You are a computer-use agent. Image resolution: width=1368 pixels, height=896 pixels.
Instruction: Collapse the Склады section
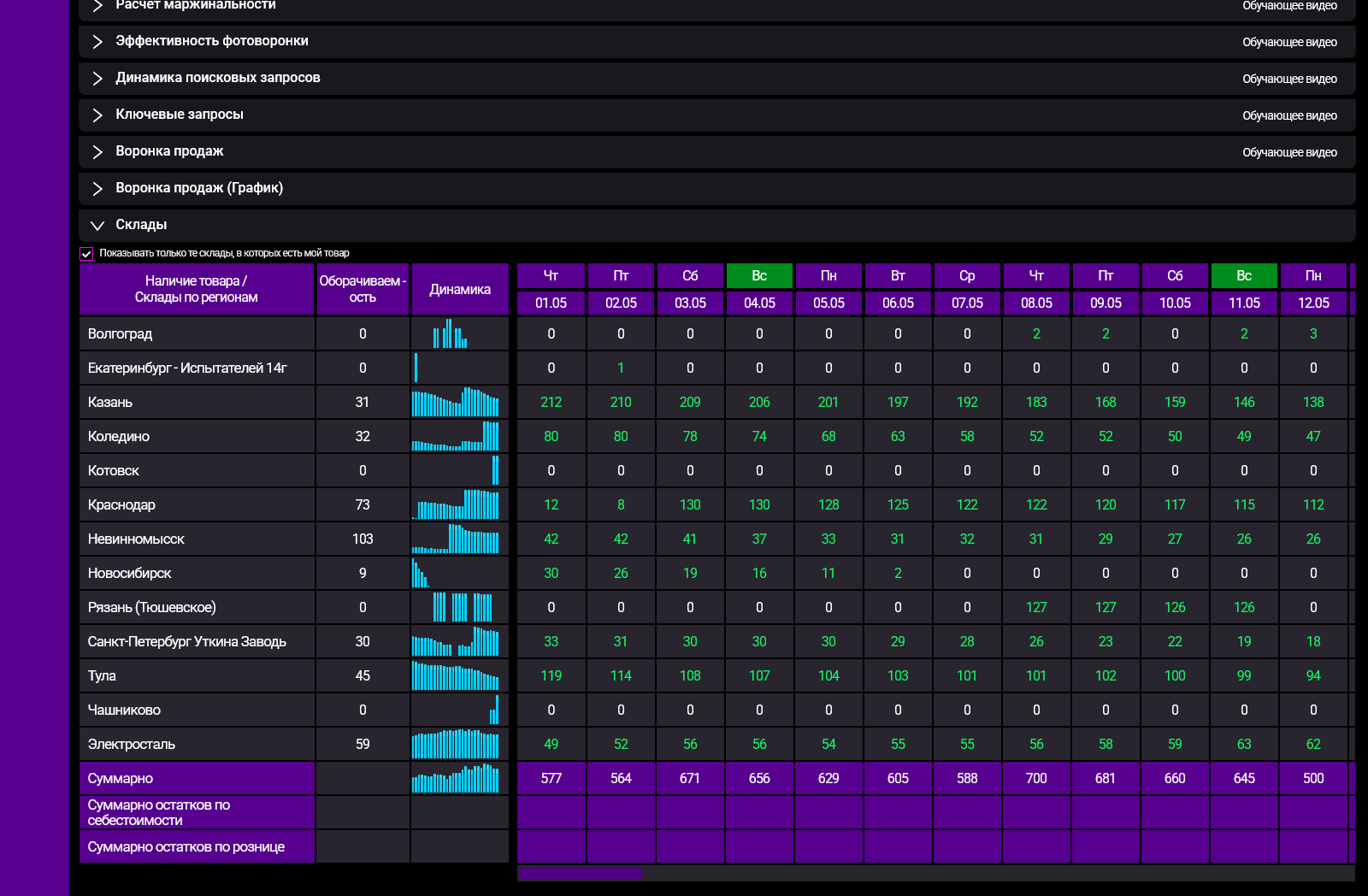coord(97,226)
